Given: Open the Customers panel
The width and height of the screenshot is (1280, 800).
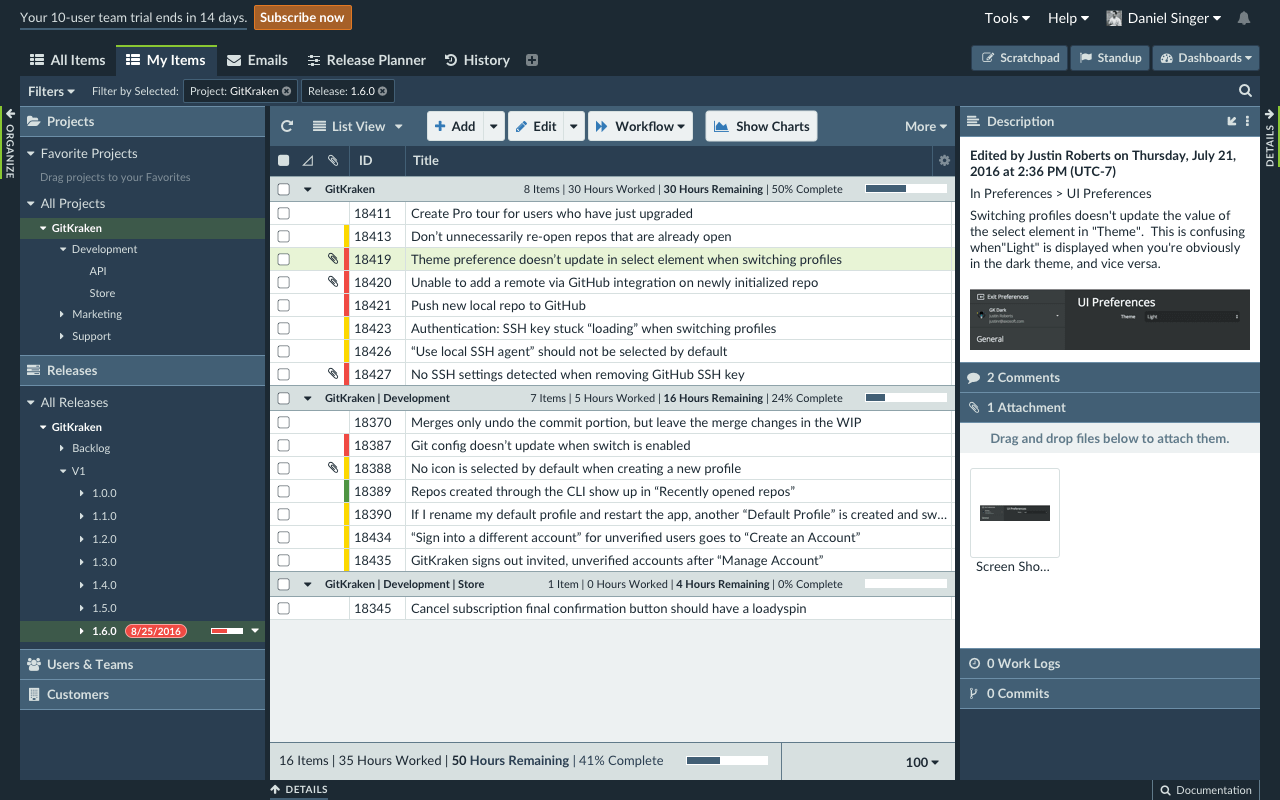Looking at the screenshot, I should pyautogui.click(x=143, y=694).
